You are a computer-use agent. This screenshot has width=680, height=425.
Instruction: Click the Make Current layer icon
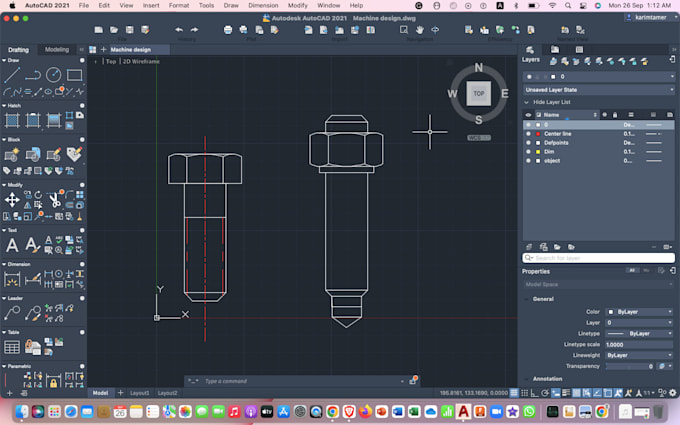(553, 62)
